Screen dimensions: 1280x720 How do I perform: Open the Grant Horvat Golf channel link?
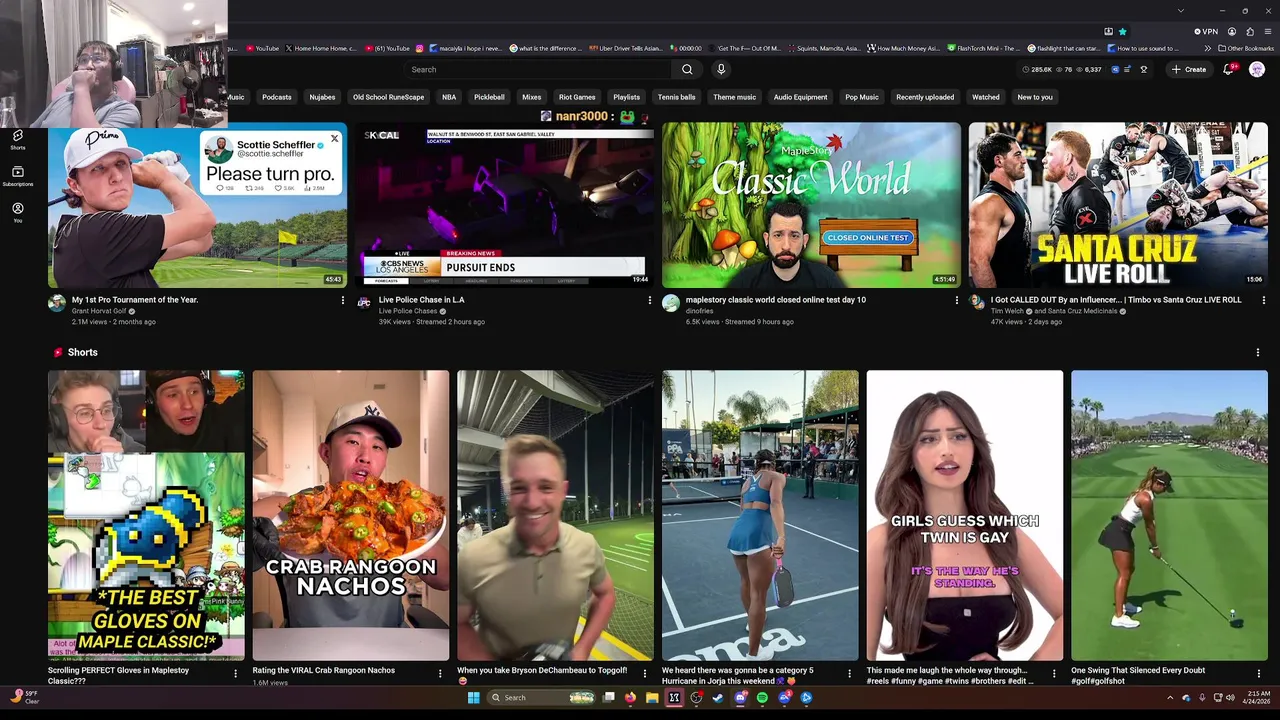click(x=99, y=311)
